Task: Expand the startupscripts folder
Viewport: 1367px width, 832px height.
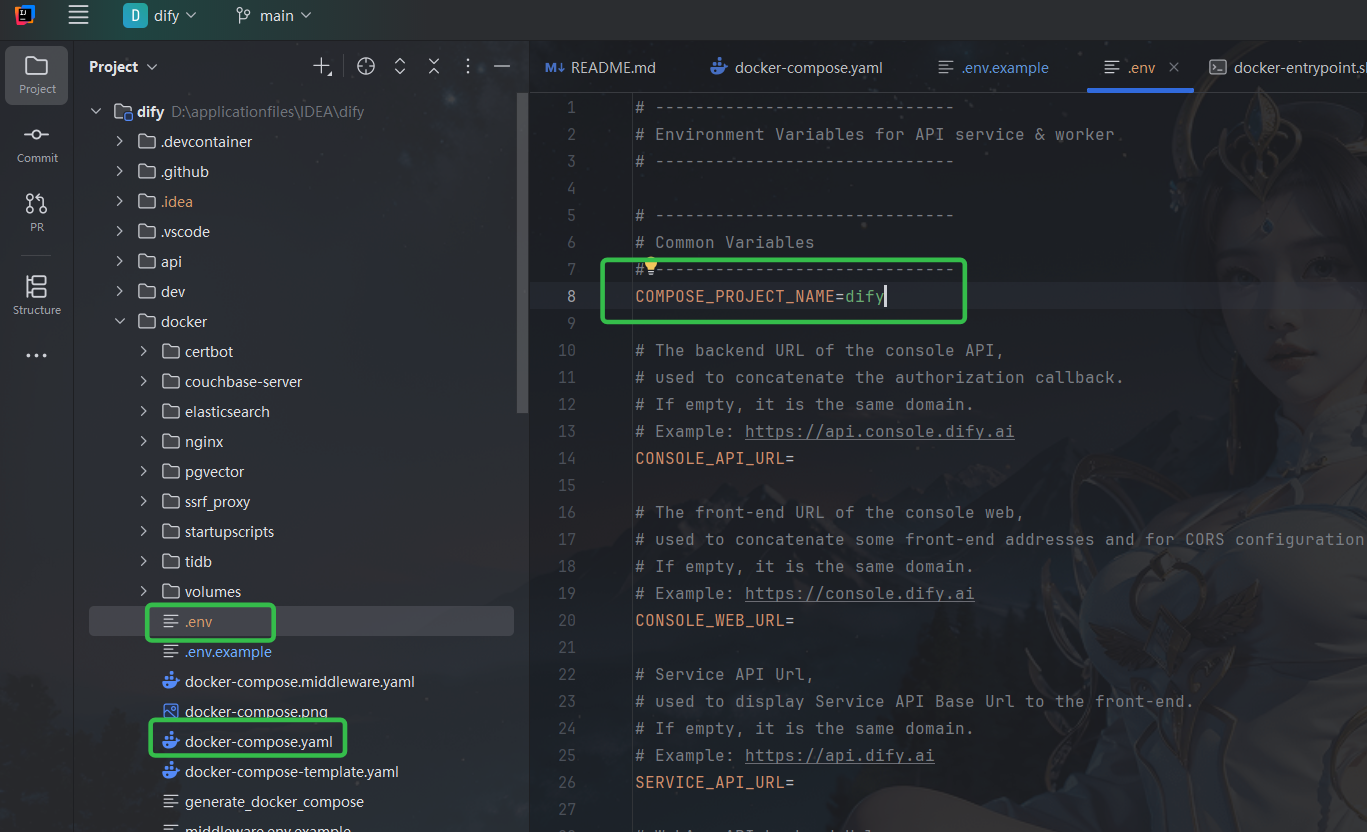Action: [144, 532]
